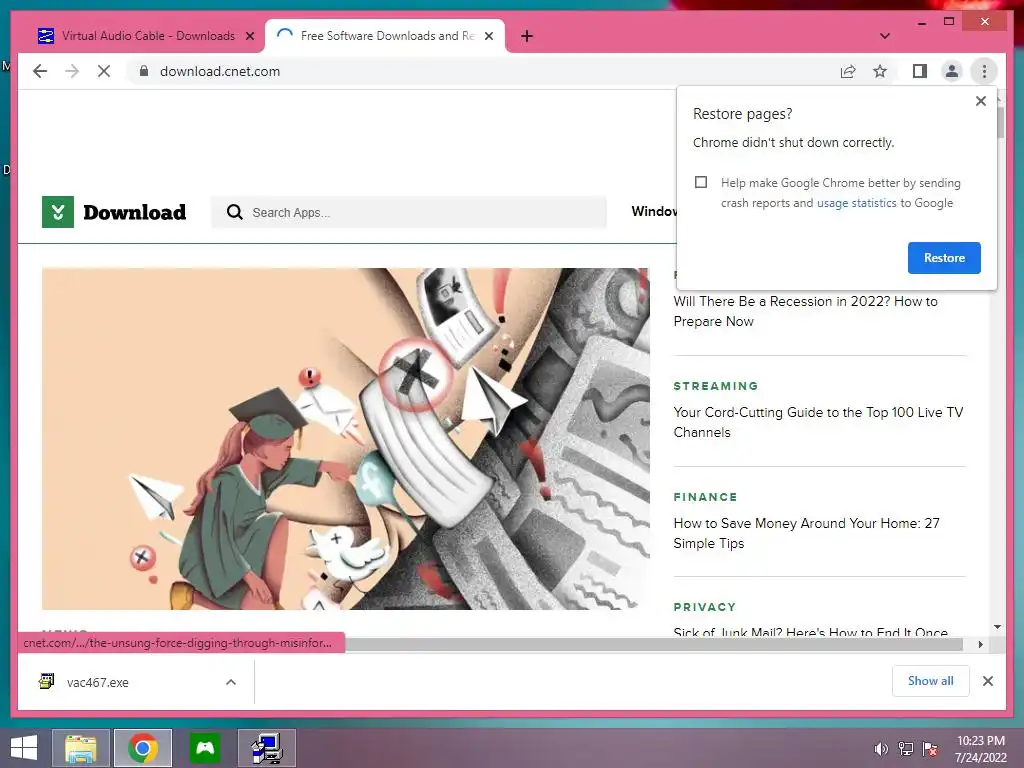
Task: Open the side panel icon
Action: [920, 71]
